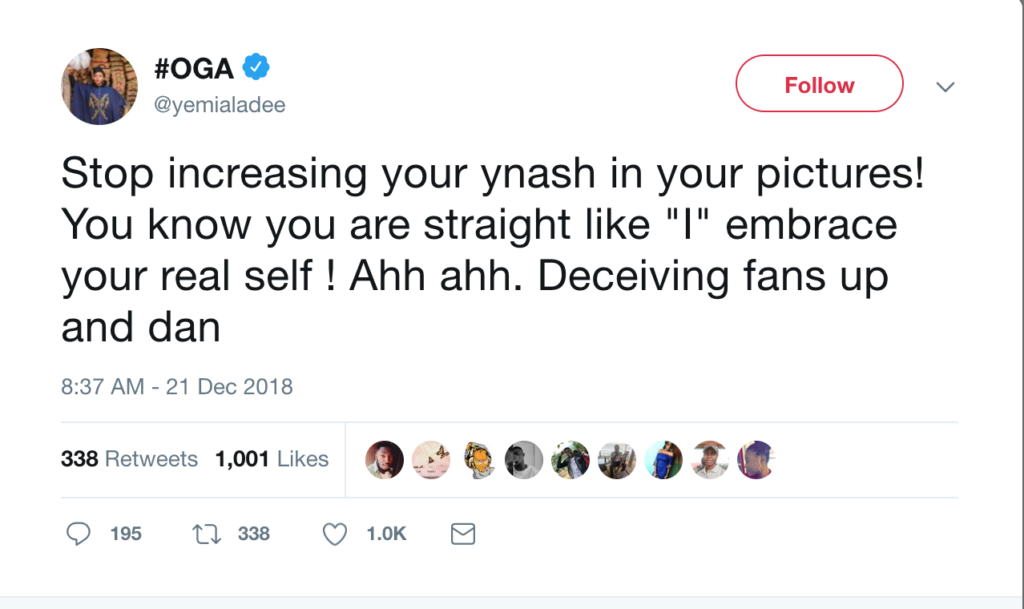View the 338 Retweets list
The image size is (1024, 609).
[x=130, y=459]
